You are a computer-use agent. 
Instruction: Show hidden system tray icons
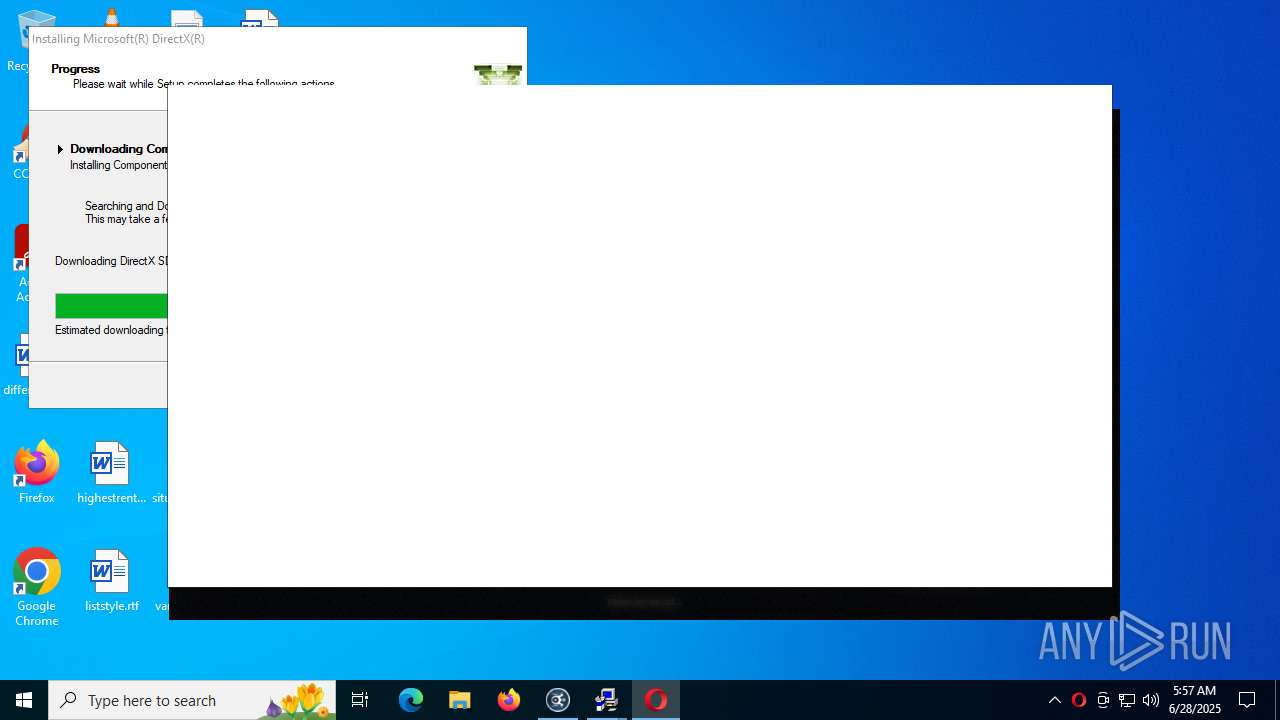point(1055,700)
